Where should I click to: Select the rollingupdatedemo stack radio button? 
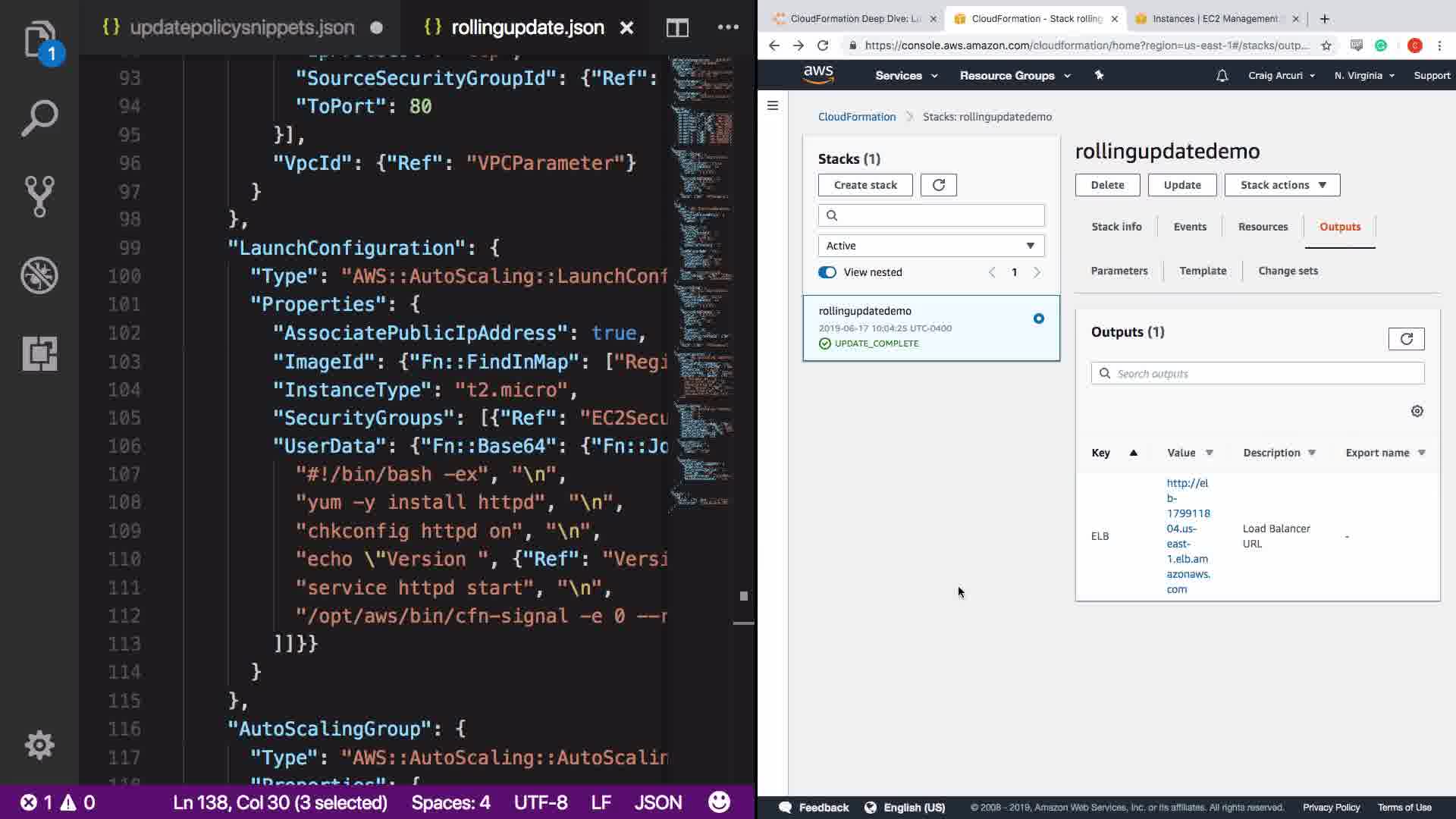point(1038,318)
